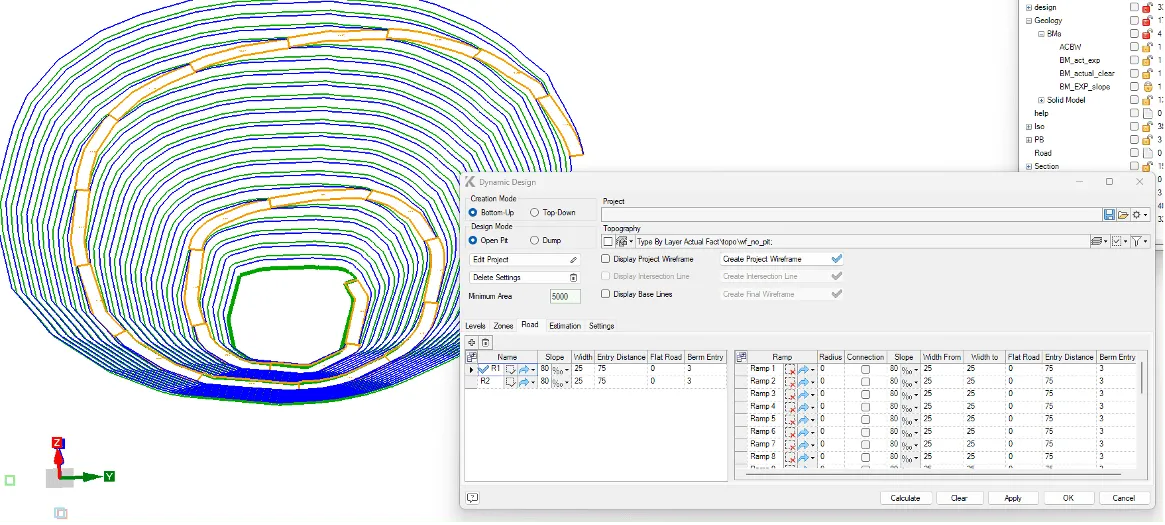Select the Dump design mode

[534, 241]
